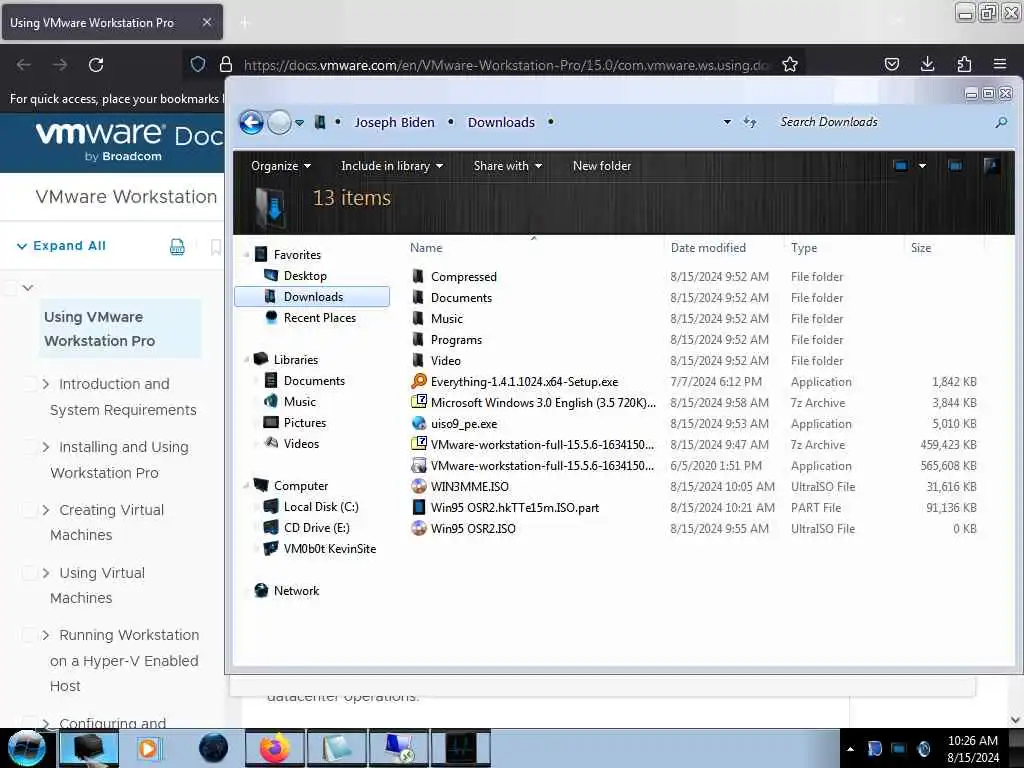Bookmark this page with the star icon
Screen dimensions: 1024x768
790,64
